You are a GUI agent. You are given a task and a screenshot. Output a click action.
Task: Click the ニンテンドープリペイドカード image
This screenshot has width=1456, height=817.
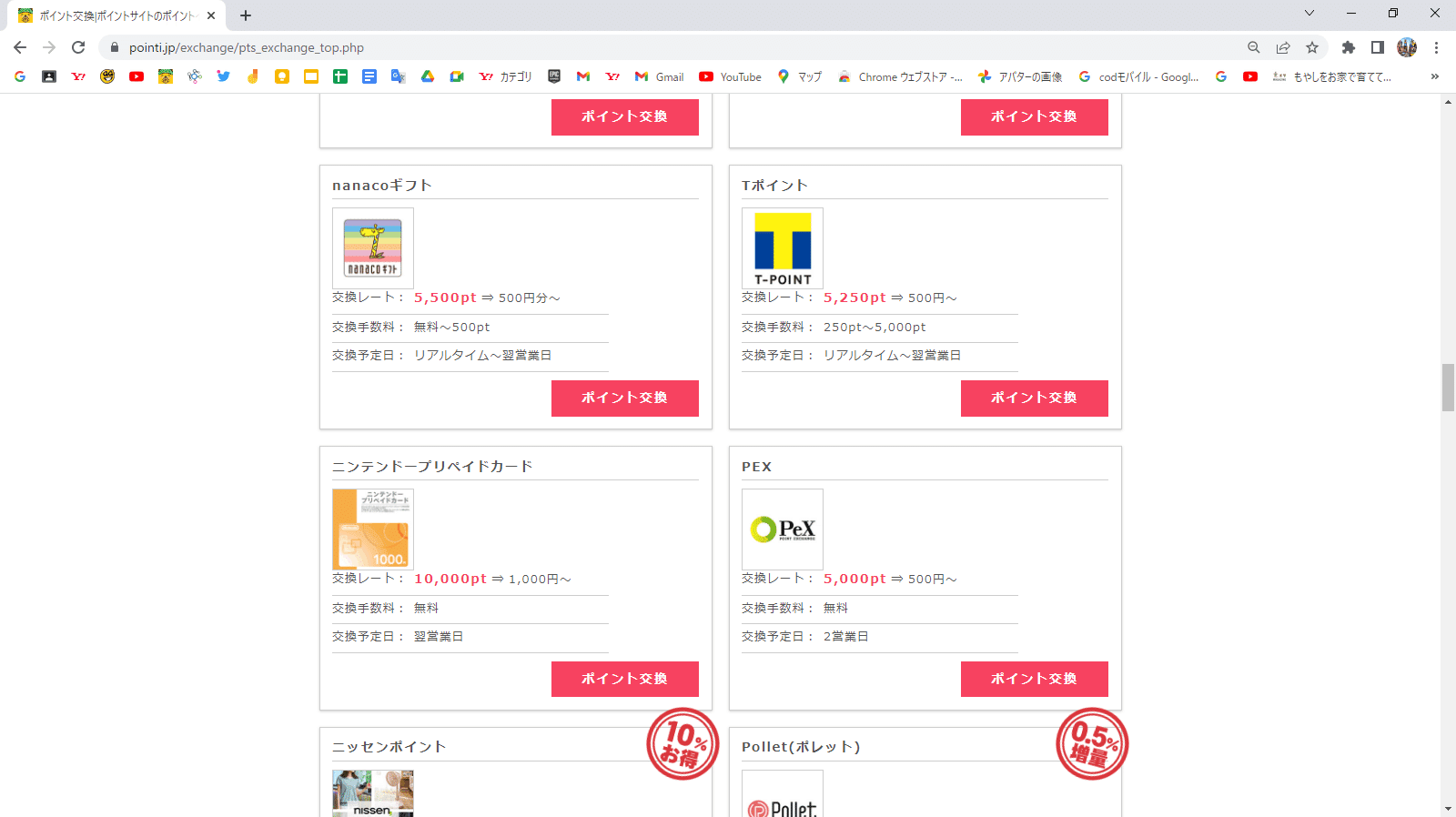coord(373,530)
